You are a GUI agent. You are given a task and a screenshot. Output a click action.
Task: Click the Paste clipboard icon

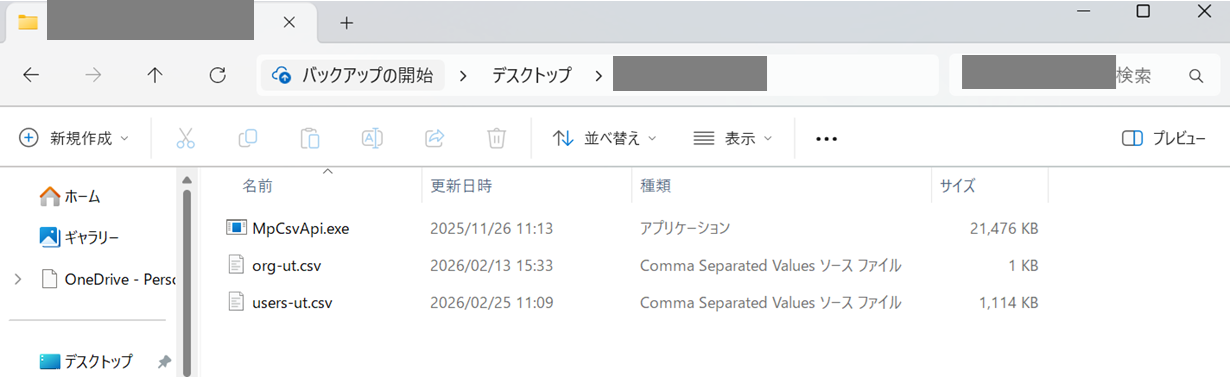[x=310, y=138]
